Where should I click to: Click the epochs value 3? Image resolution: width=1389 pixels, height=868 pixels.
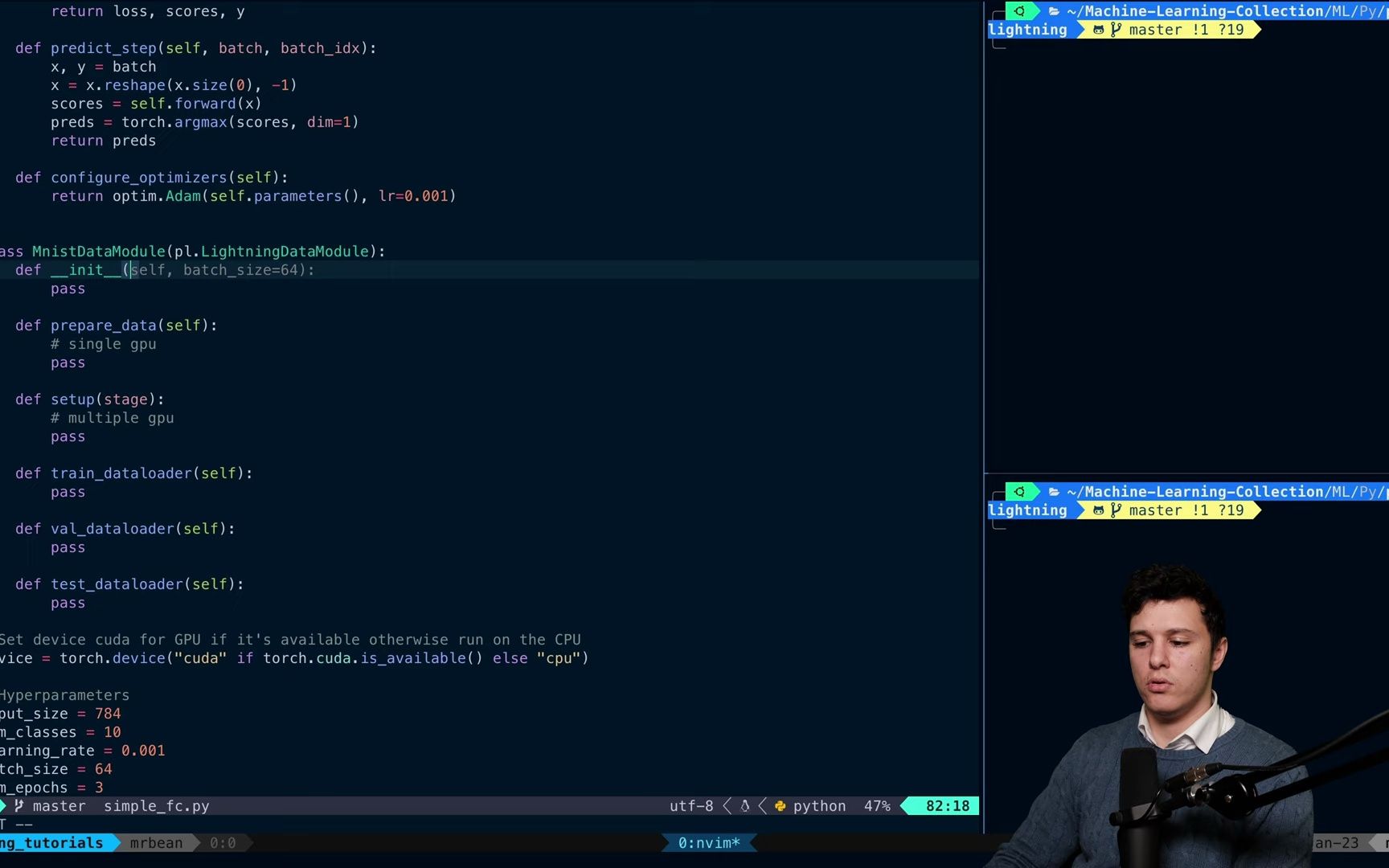pyautogui.click(x=99, y=788)
